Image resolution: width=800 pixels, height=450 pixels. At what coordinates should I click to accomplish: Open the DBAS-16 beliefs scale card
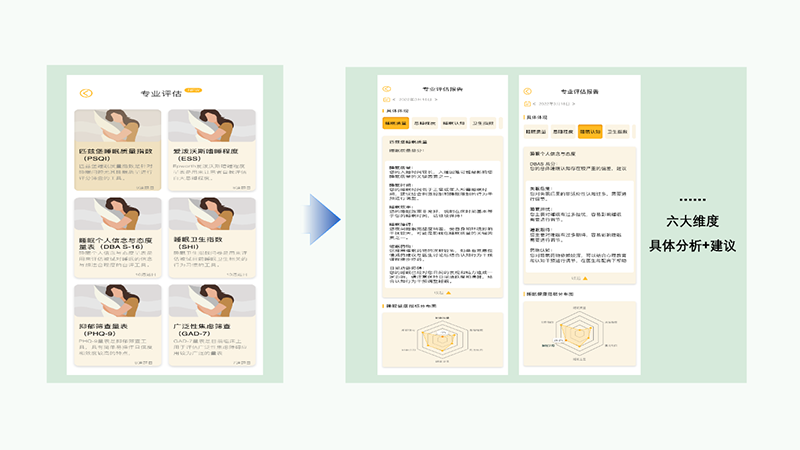117,238
